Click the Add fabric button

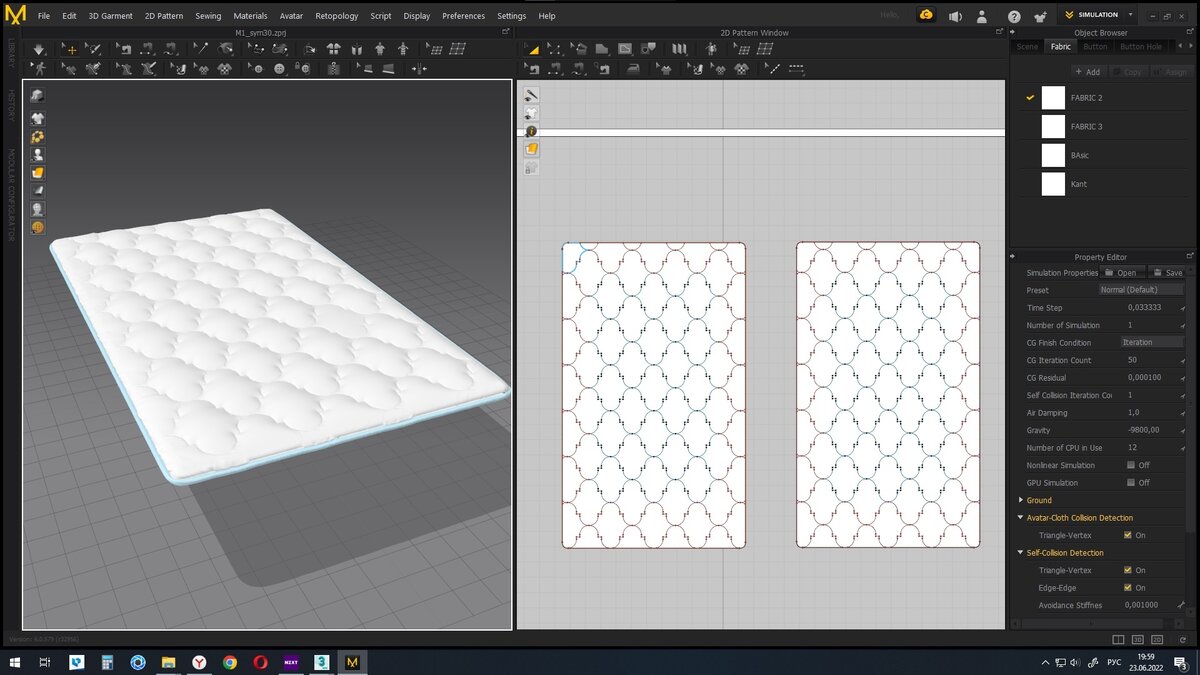(x=1088, y=72)
